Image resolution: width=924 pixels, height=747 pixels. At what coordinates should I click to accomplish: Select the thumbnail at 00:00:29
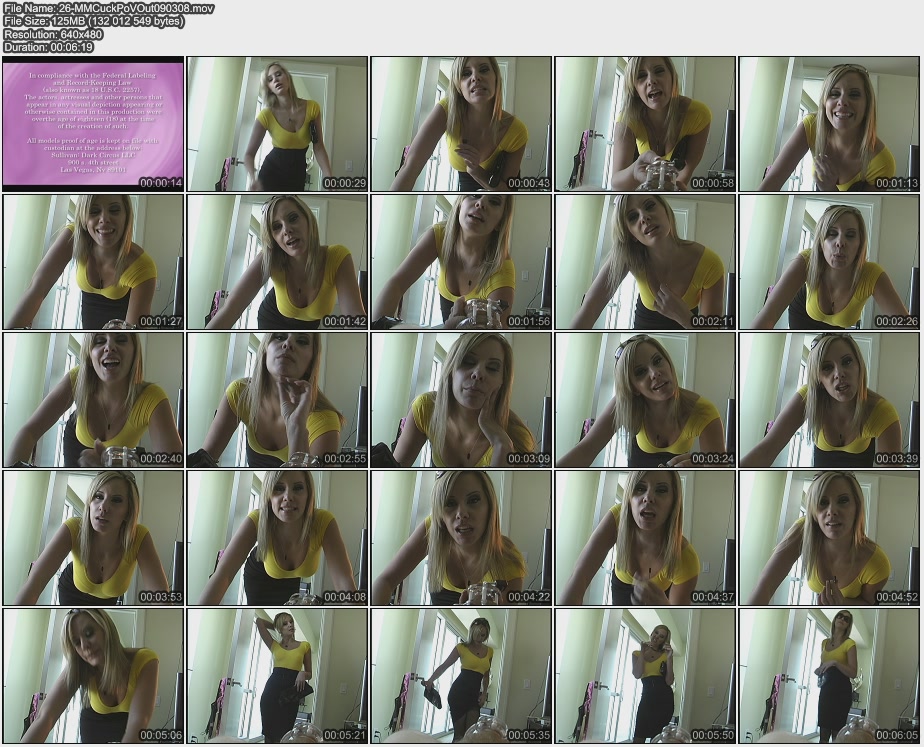click(x=277, y=124)
